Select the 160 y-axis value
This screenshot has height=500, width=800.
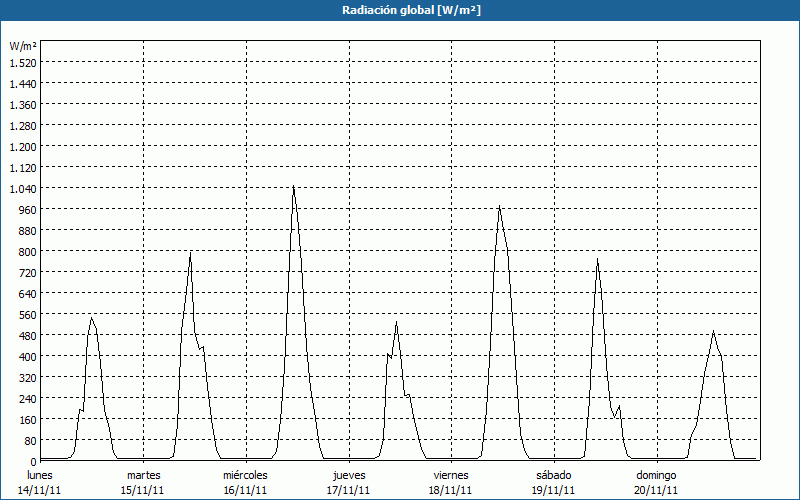click(28, 419)
